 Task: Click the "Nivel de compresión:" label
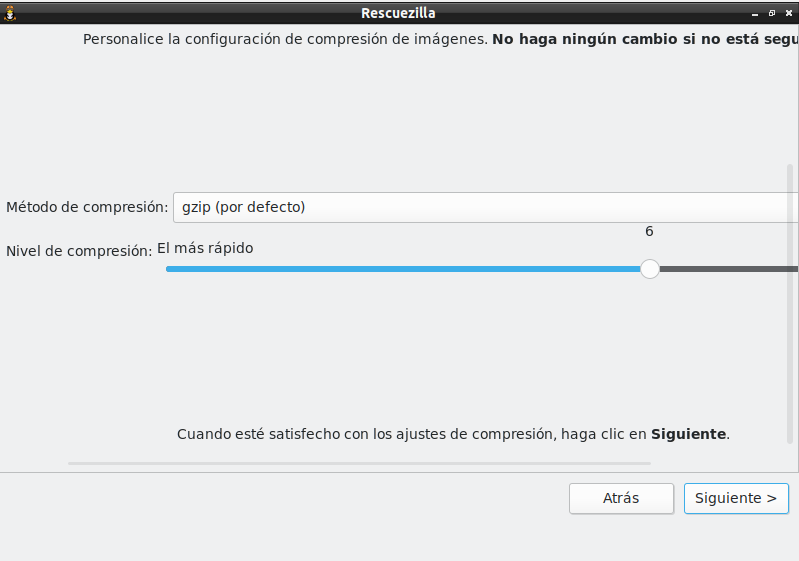tap(79, 251)
